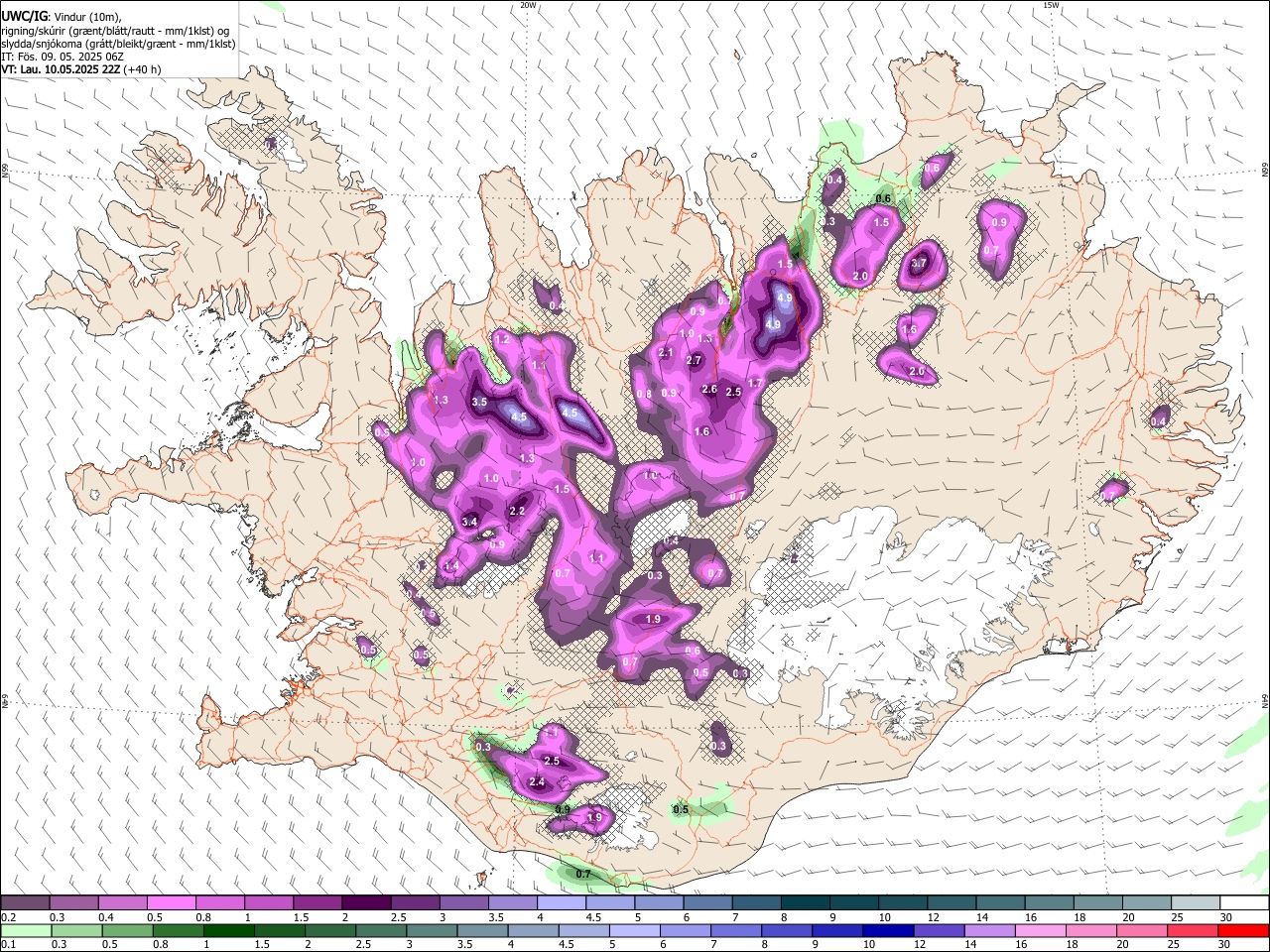
Task: Click the bright red rain-scale swatch labeled 30
Action: click(1243, 931)
